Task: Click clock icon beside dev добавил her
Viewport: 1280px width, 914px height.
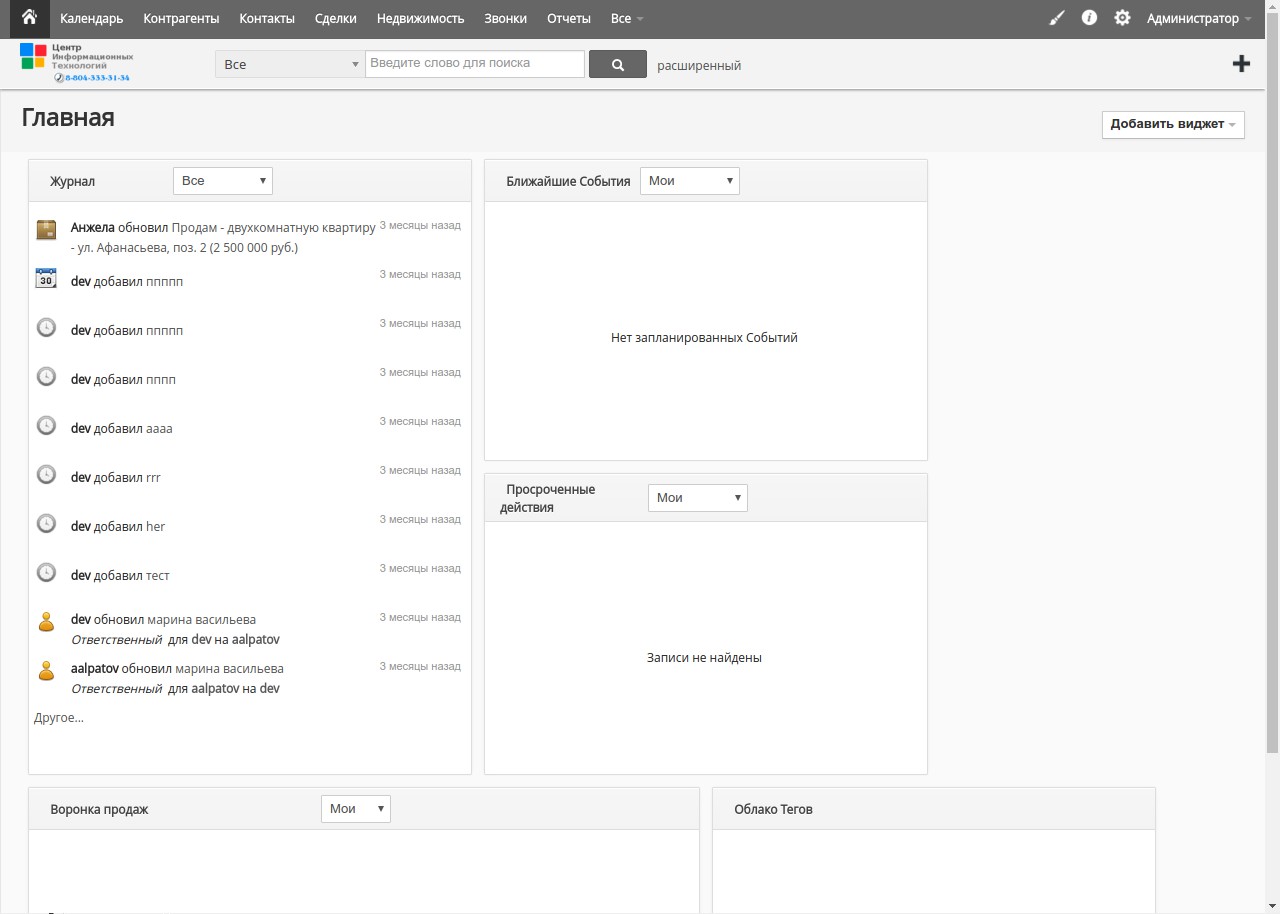Action: point(46,523)
